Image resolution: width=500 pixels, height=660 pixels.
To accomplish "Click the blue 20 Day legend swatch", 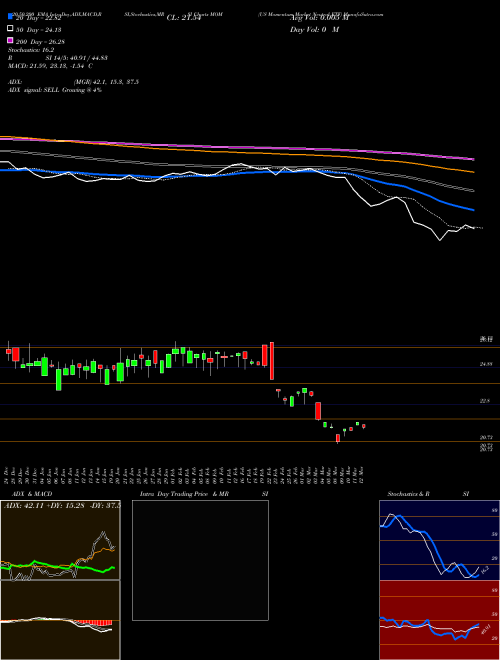I will click(10, 17).
